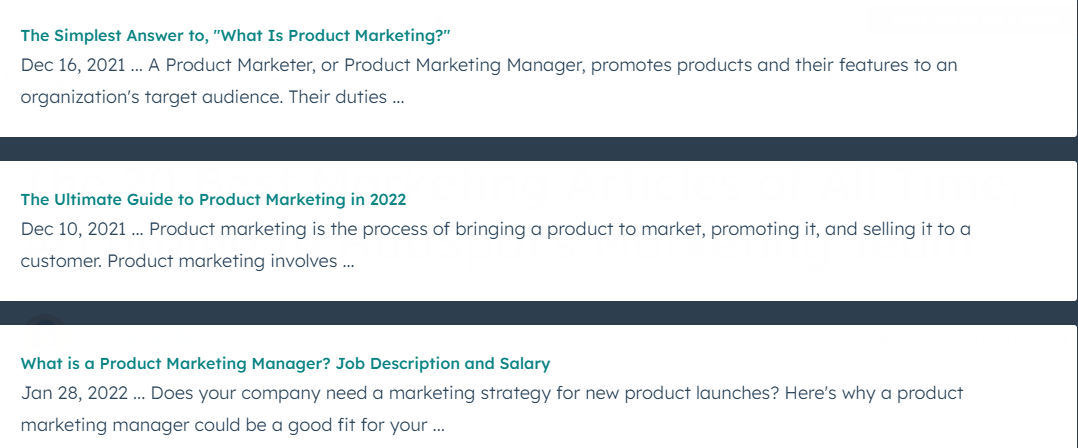Select the second search result card

[x=538, y=231]
